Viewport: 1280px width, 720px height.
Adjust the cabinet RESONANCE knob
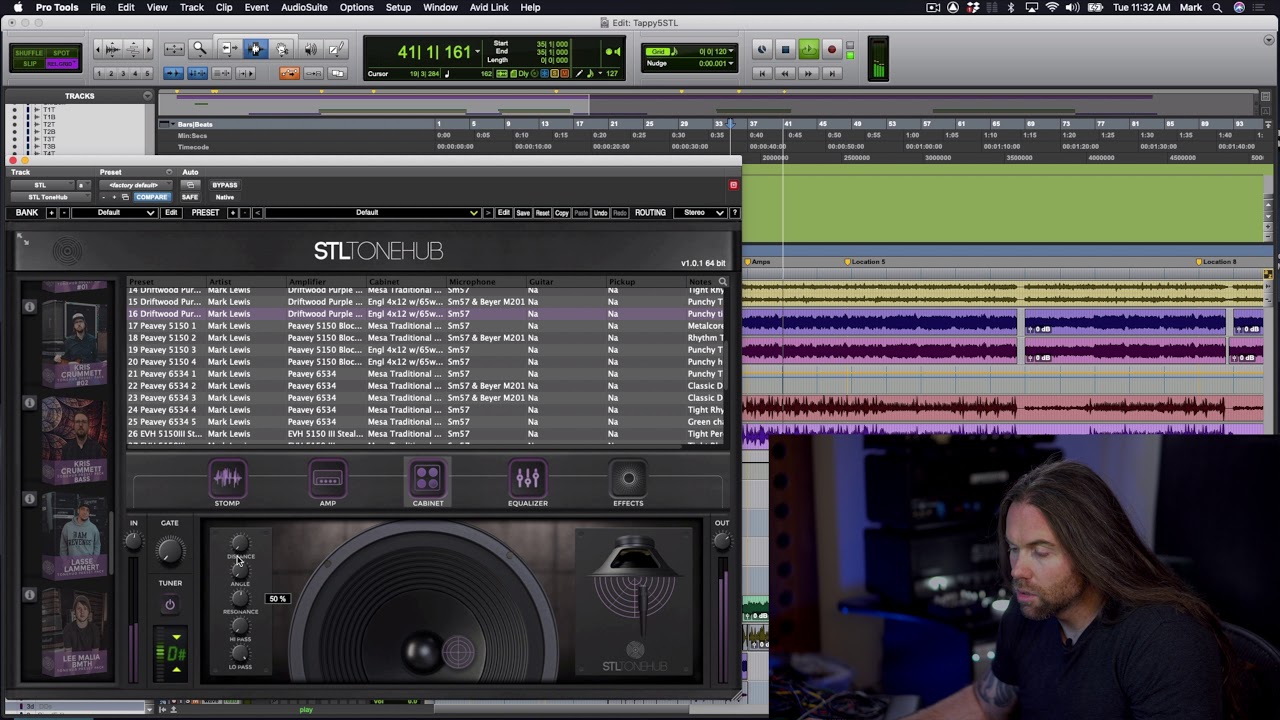(x=240, y=599)
